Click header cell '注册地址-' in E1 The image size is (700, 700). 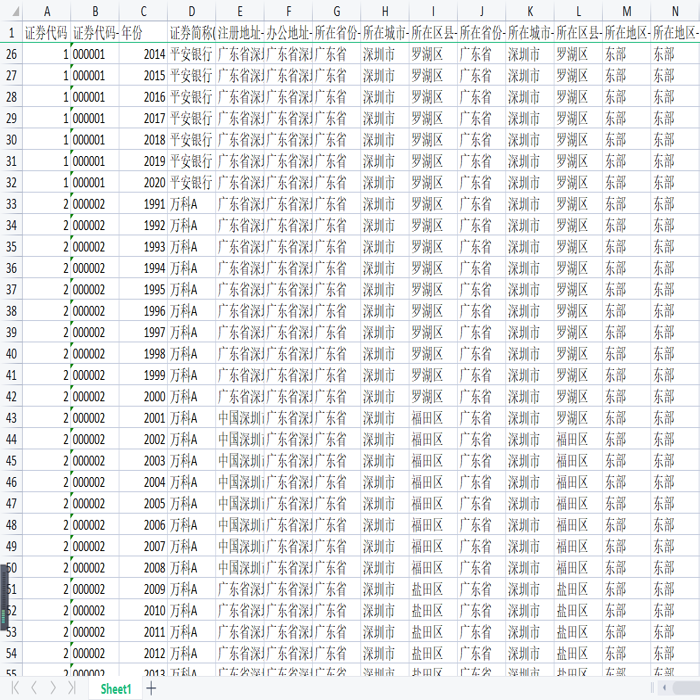pyautogui.click(x=240, y=33)
